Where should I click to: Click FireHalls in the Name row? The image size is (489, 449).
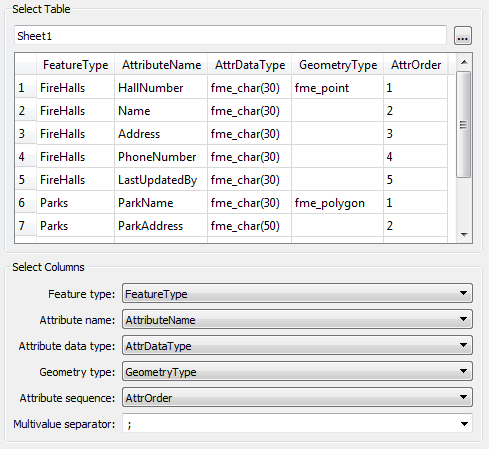point(75,111)
